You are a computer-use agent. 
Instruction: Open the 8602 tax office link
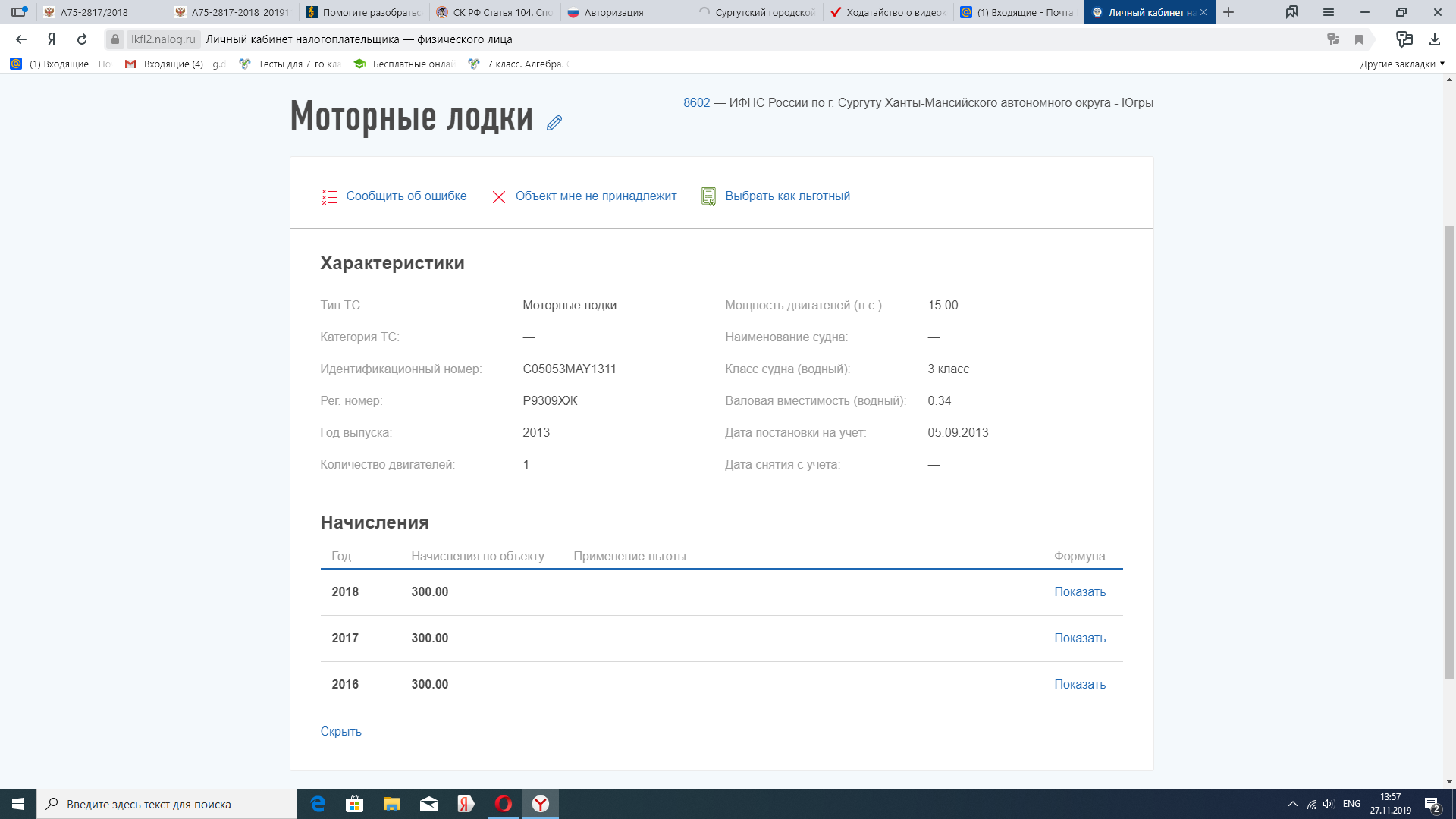pos(696,103)
